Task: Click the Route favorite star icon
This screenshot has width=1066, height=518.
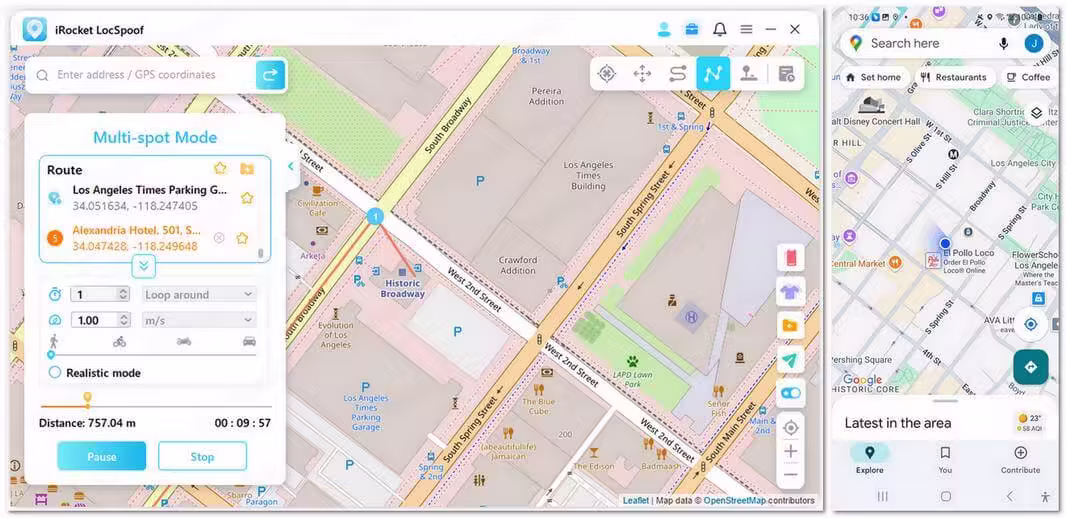Action: 220,168
